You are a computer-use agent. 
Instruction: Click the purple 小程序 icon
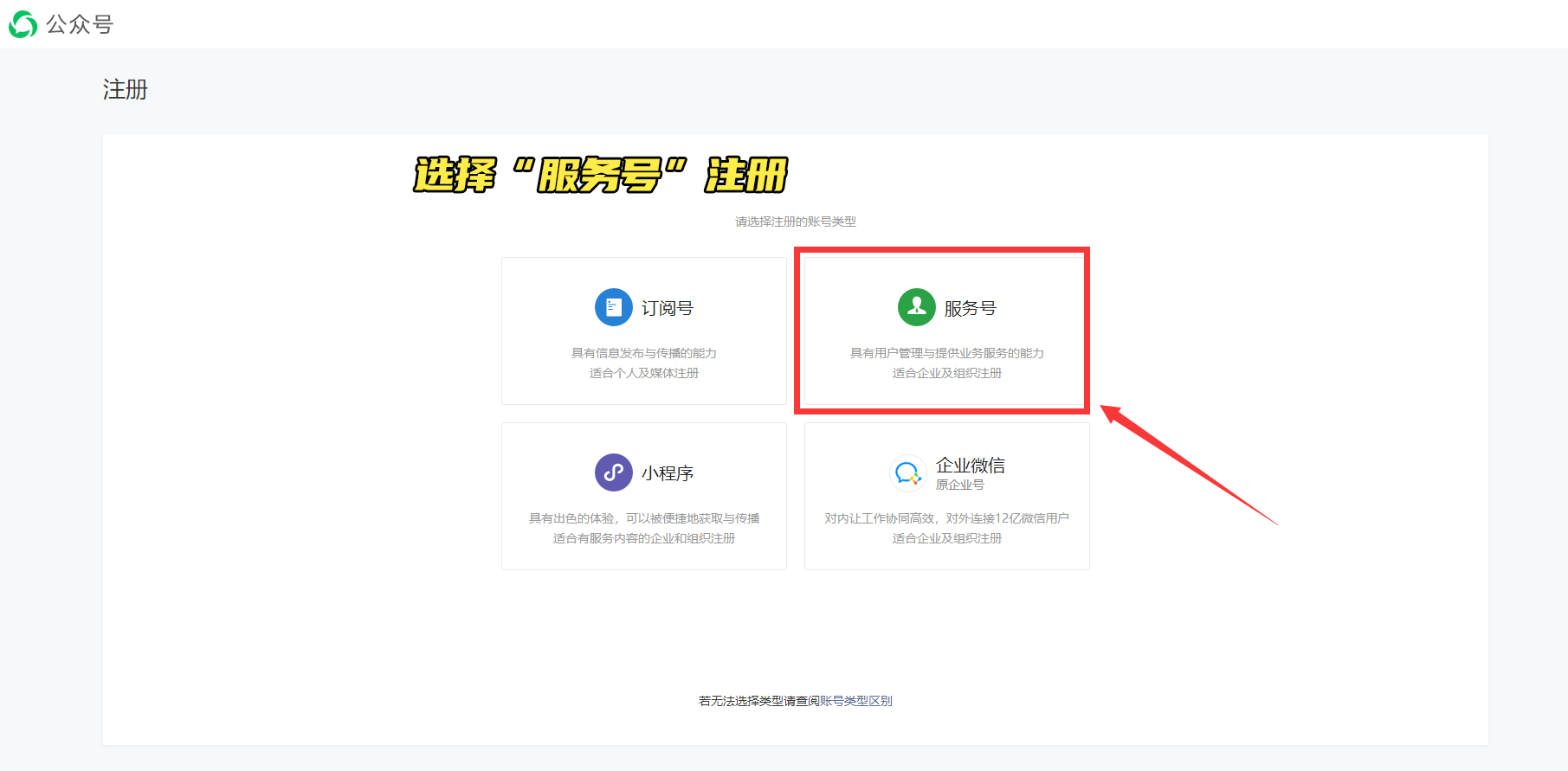click(x=614, y=472)
